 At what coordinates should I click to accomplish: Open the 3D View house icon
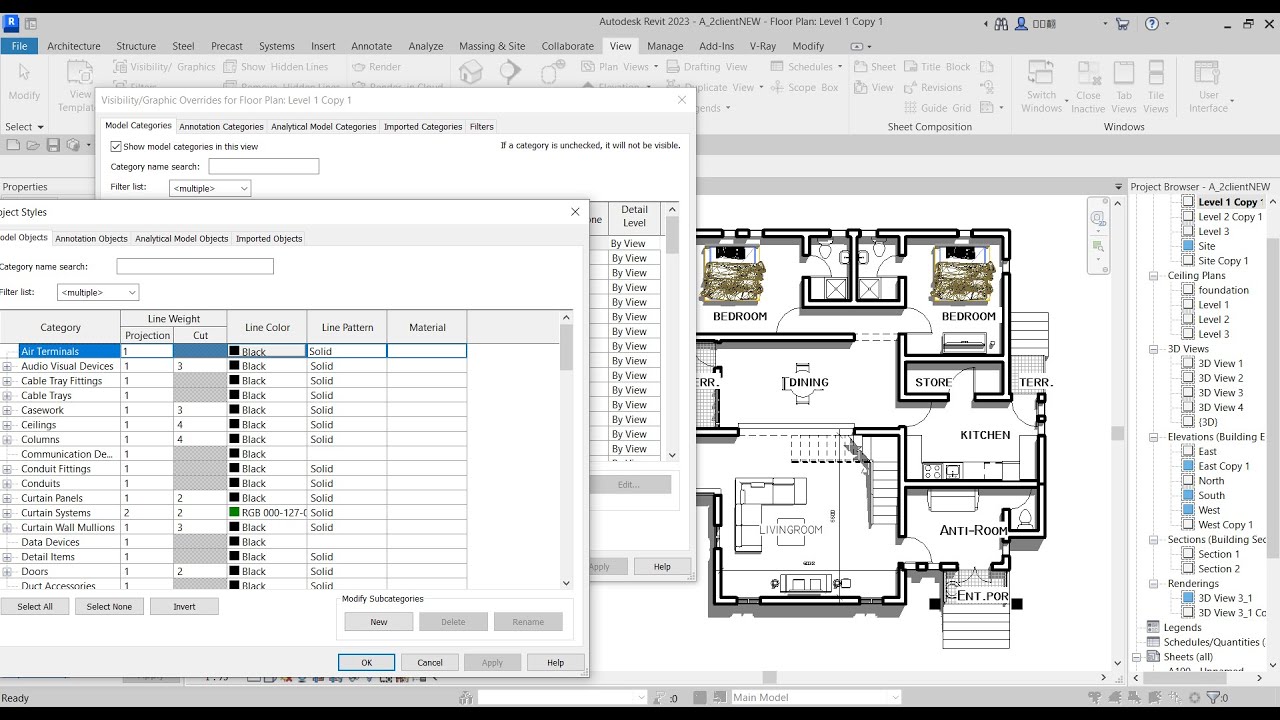471,71
